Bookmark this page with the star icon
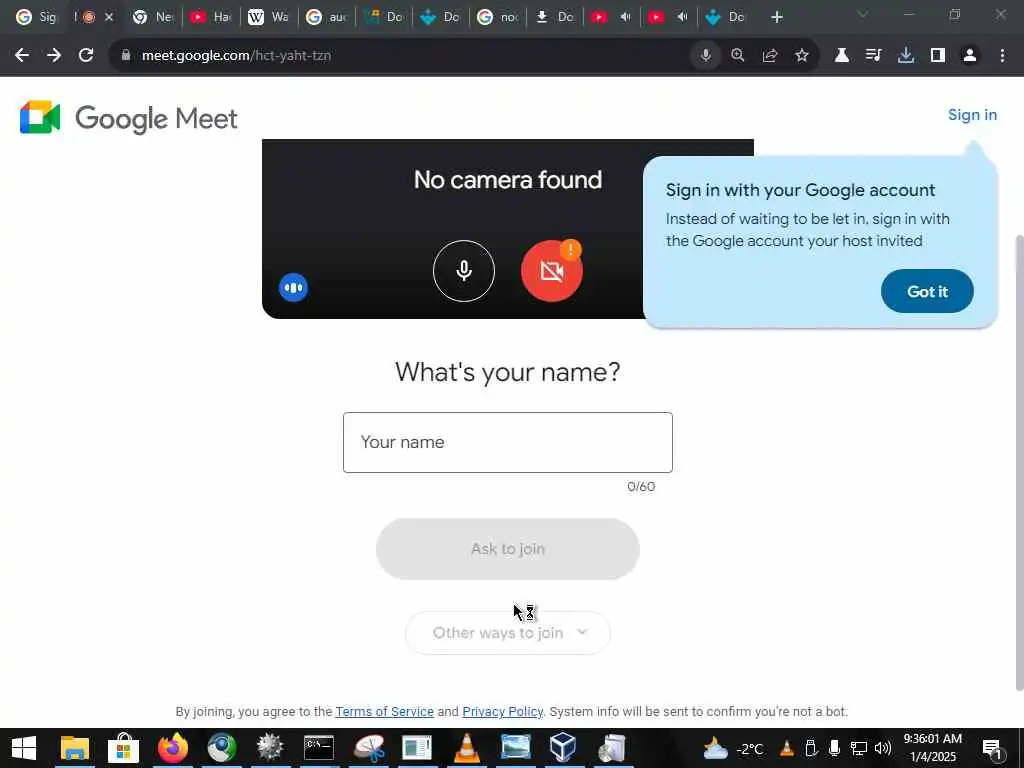The width and height of the screenshot is (1024, 768). (802, 56)
